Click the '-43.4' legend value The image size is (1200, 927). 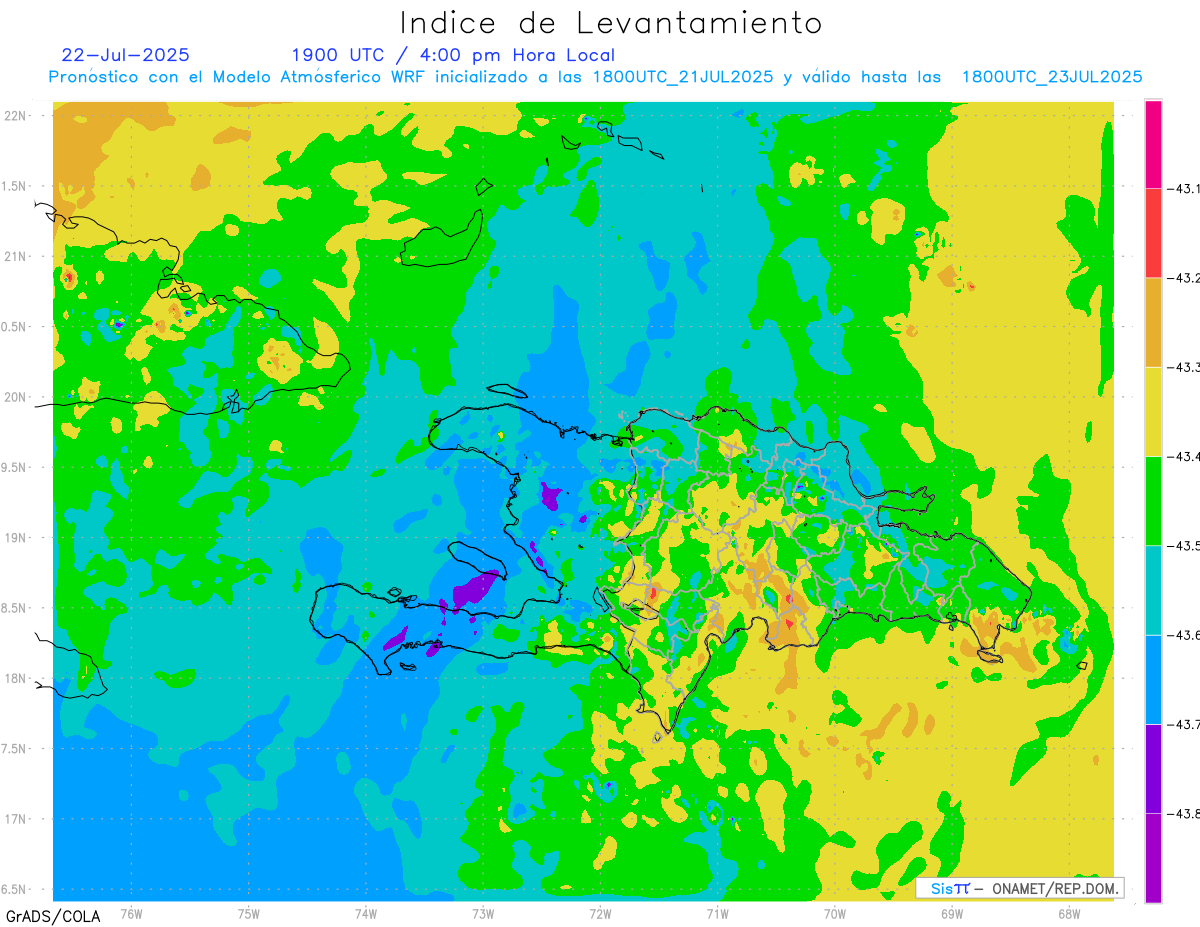coord(1184,456)
